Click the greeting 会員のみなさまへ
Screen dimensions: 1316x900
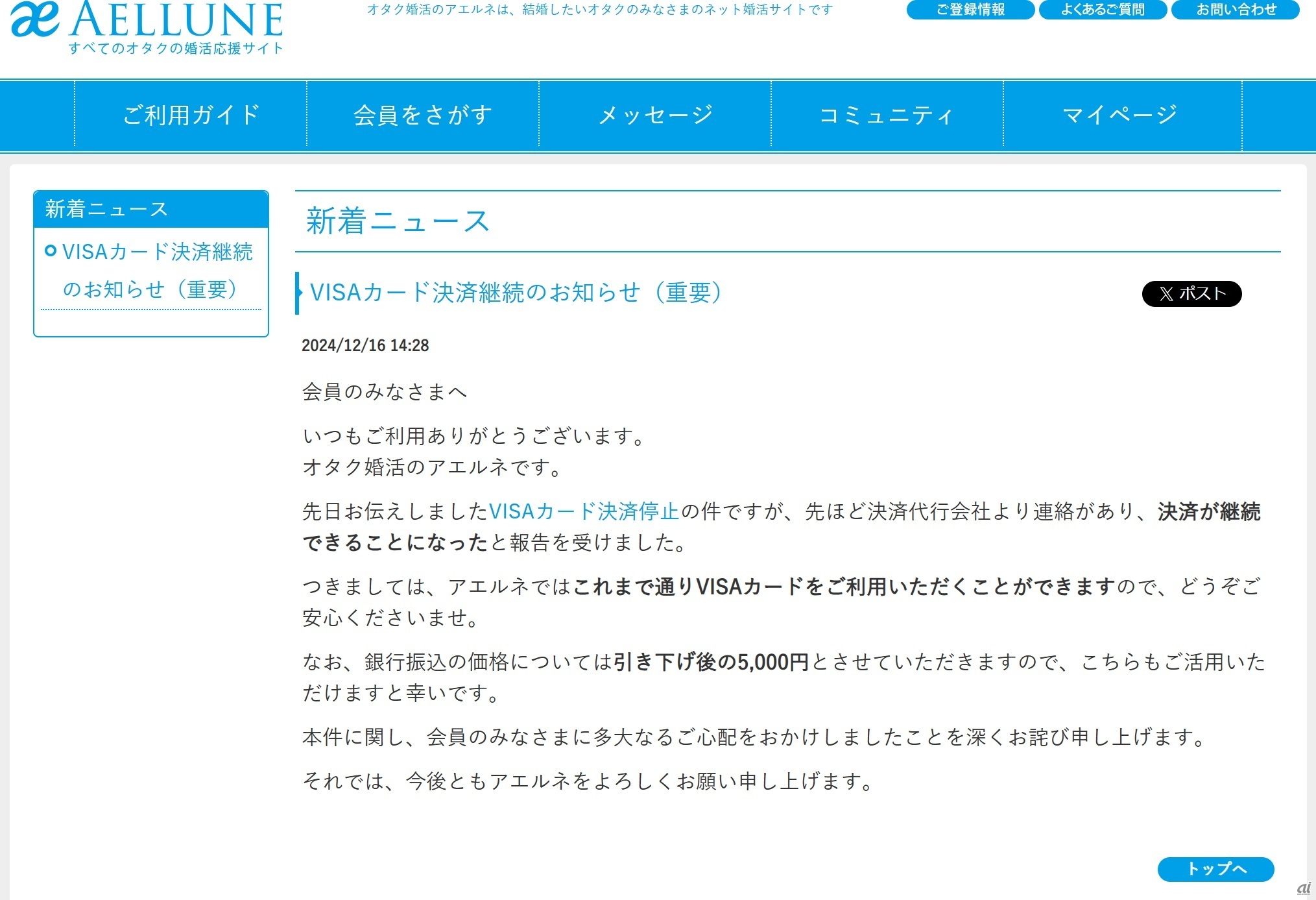[x=385, y=392]
